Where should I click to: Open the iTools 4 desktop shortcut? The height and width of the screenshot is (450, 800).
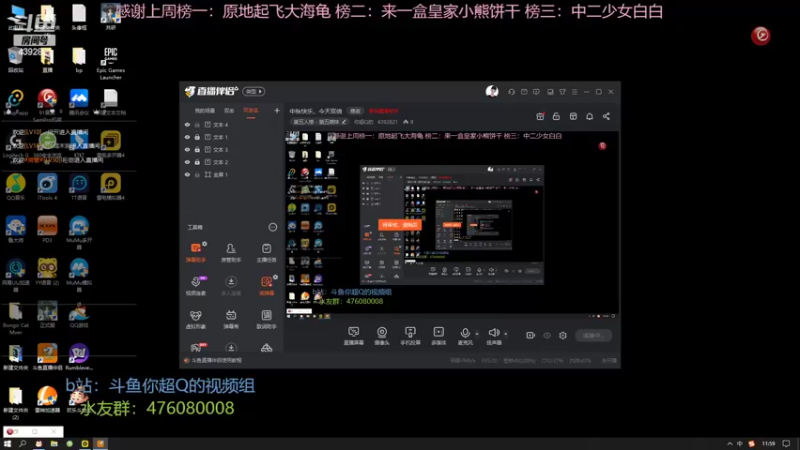[x=47, y=187]
